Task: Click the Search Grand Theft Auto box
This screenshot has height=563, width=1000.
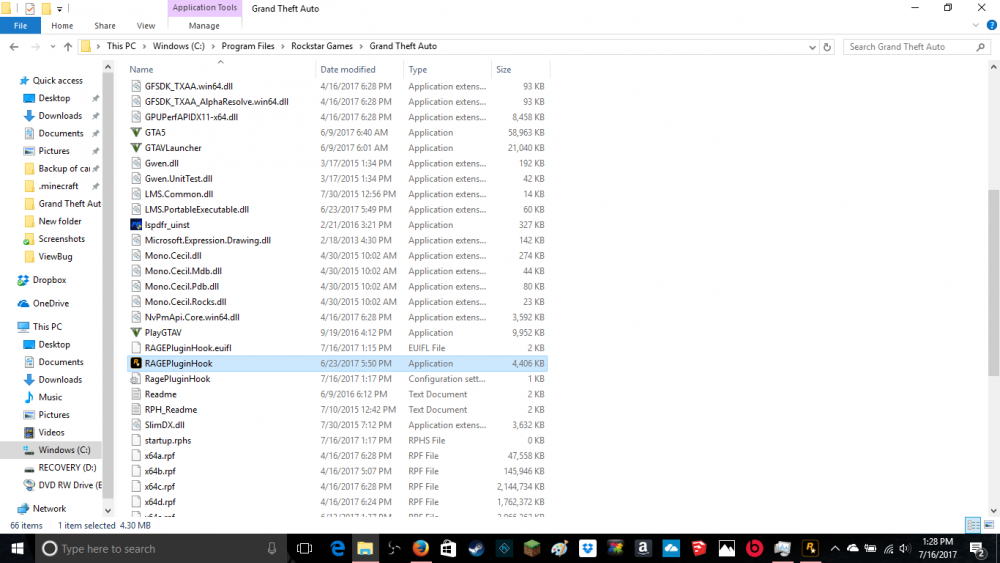Action: pos(916,47)
